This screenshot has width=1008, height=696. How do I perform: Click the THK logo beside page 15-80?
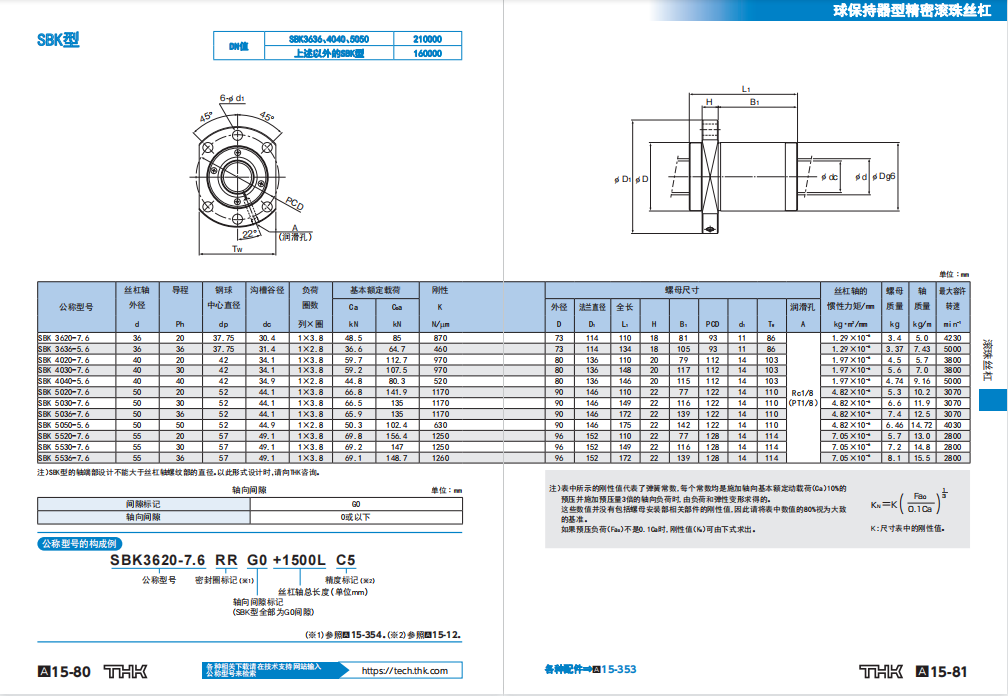[x=125, y=672]
